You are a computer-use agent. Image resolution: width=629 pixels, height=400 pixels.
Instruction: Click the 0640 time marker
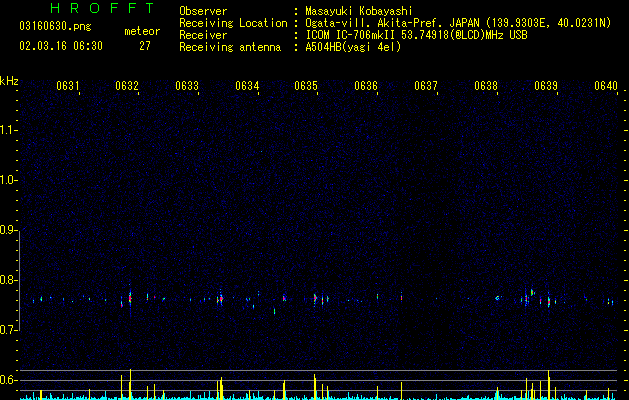pos(606,86)
